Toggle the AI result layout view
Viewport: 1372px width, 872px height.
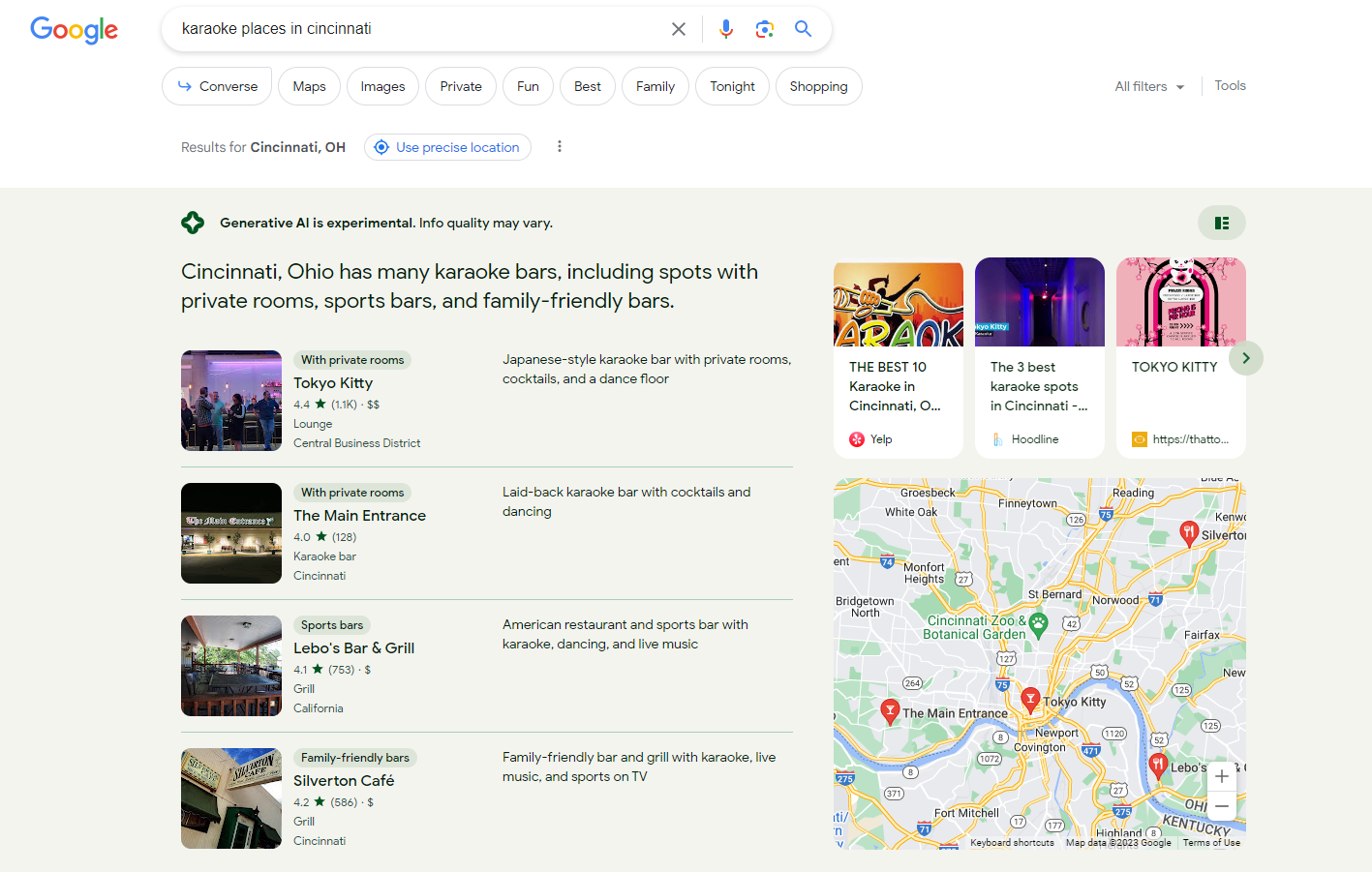1222,223
